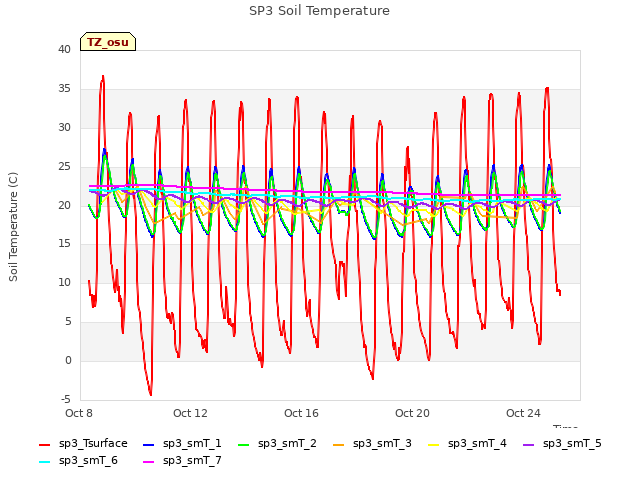This screenshot has height=480, width=640.
Task: Click the 40 y-axis tick label
Action: click(x=64, y=49)
